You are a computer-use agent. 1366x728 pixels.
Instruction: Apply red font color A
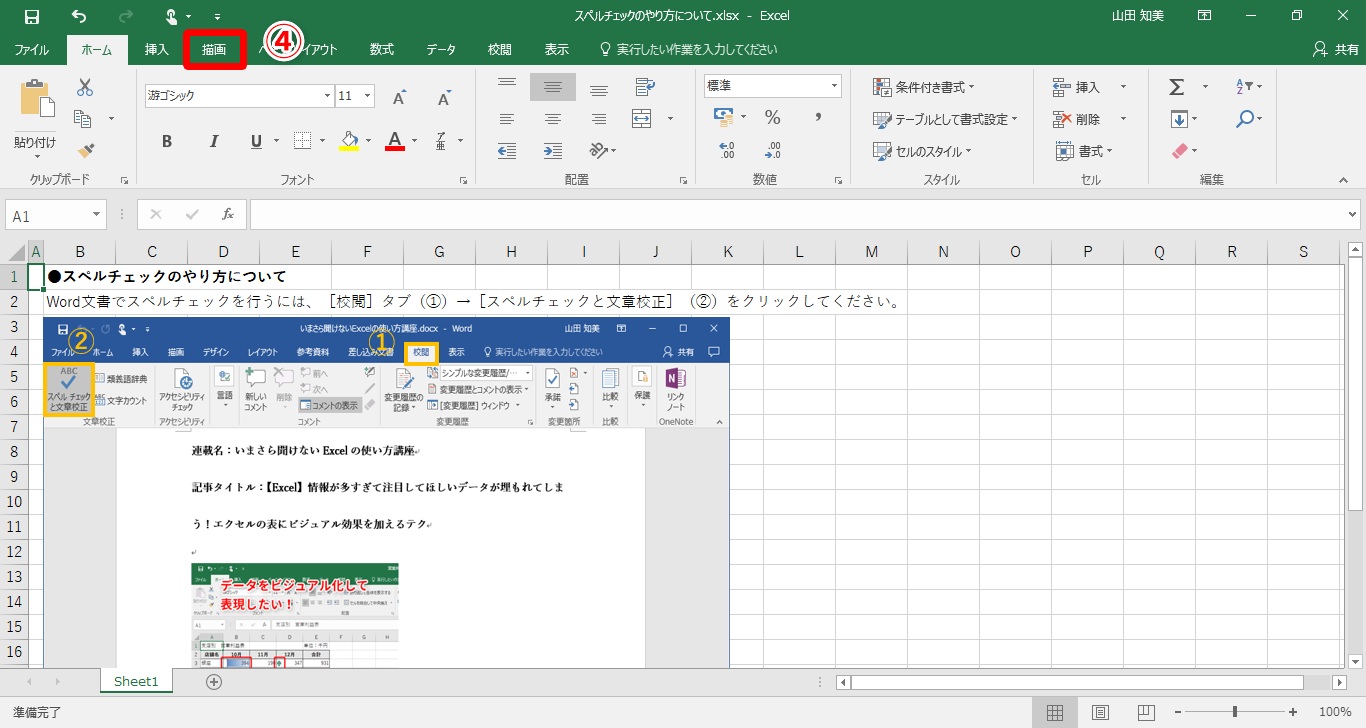tap(395, 141)
